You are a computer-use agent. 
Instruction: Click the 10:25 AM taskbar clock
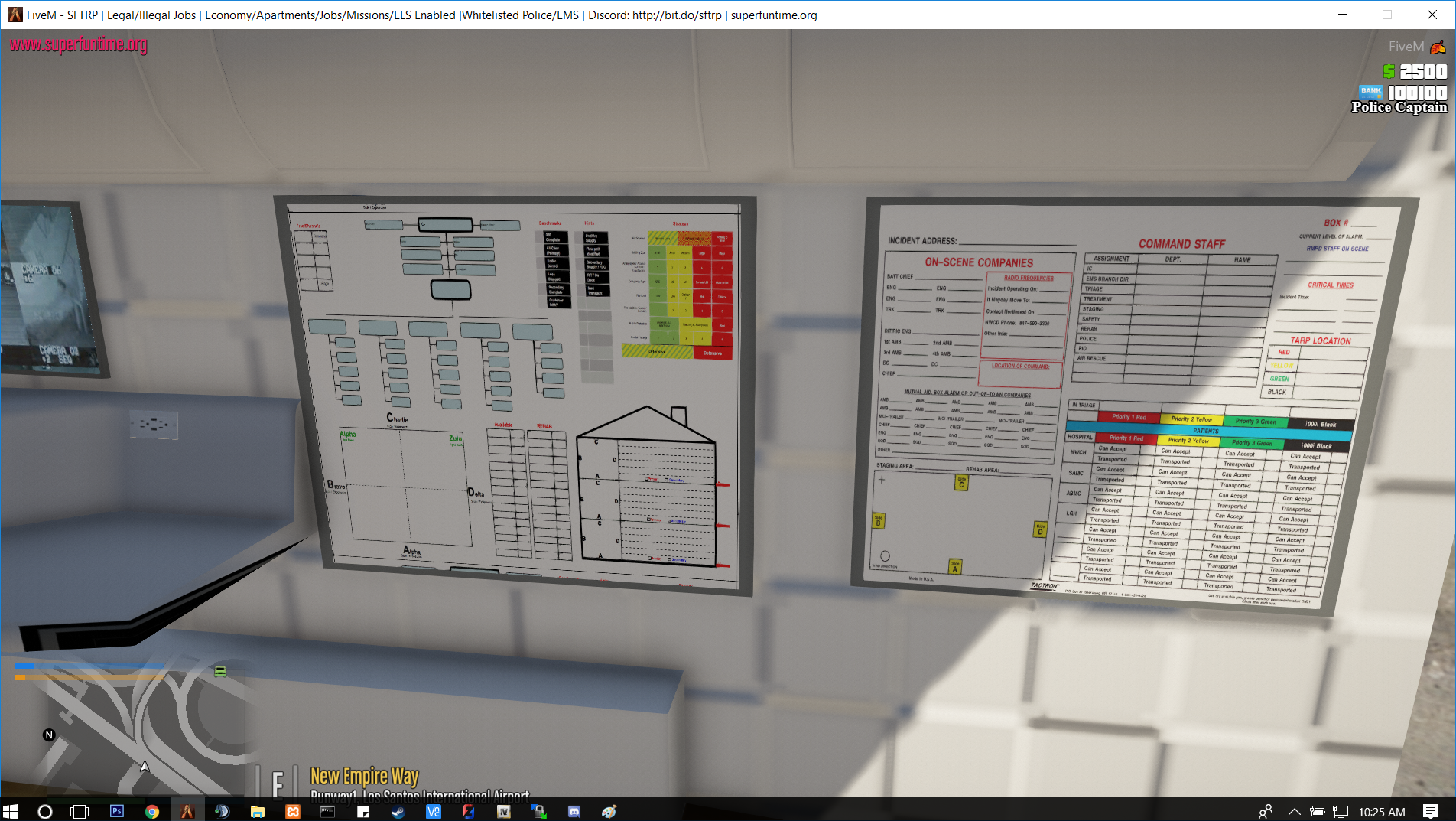click(1382, 811)
